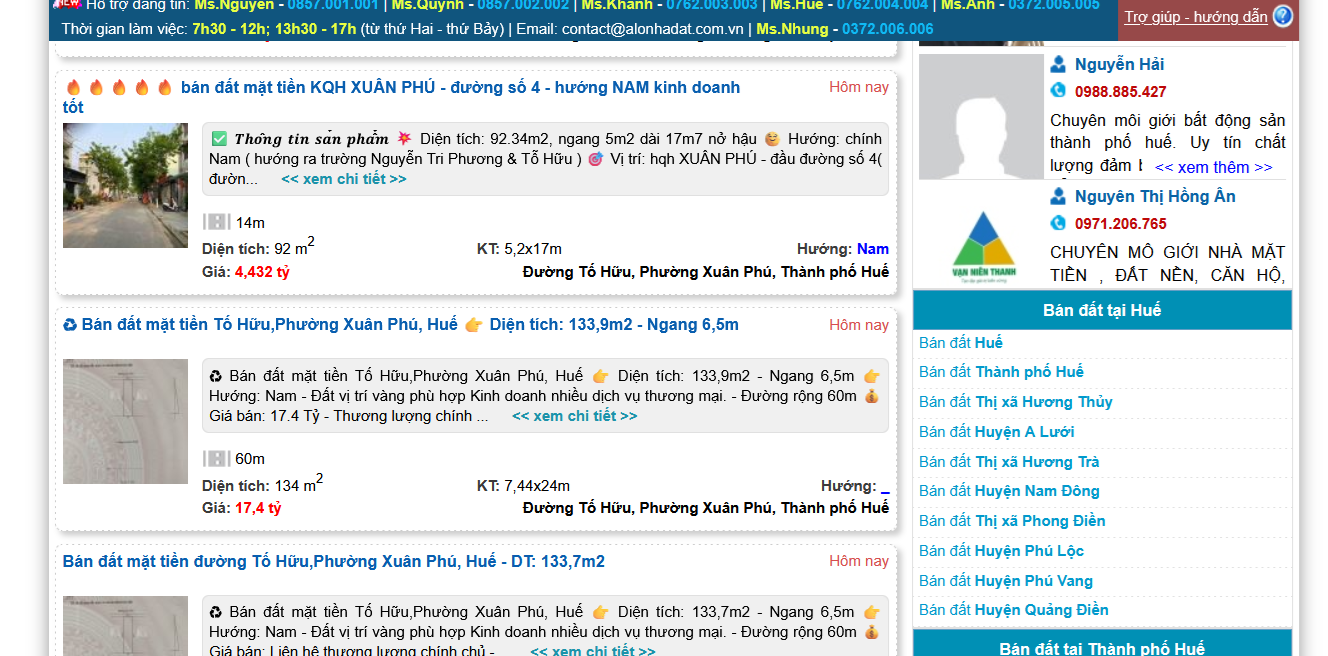Expand Nguyễn Hải agent description with xem thêm
Viewport: 1328px width, 656px height.
1213,167
